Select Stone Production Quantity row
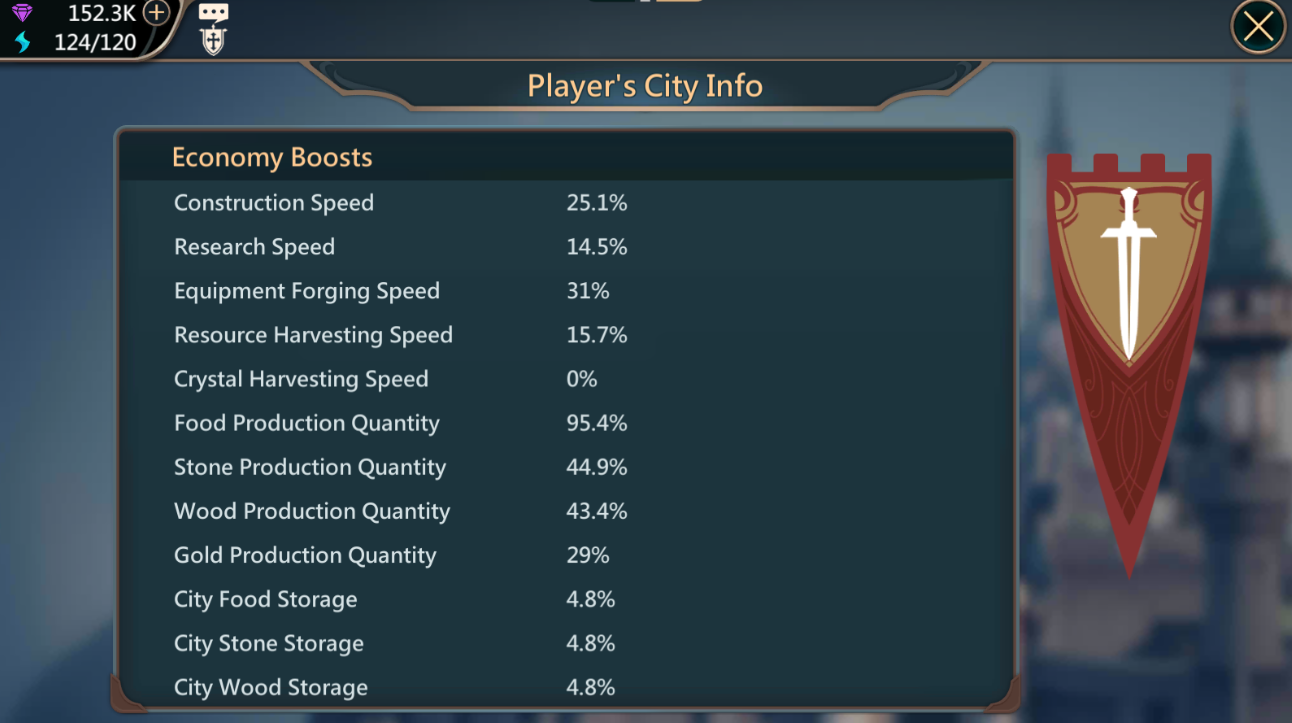 click(566, 467)
